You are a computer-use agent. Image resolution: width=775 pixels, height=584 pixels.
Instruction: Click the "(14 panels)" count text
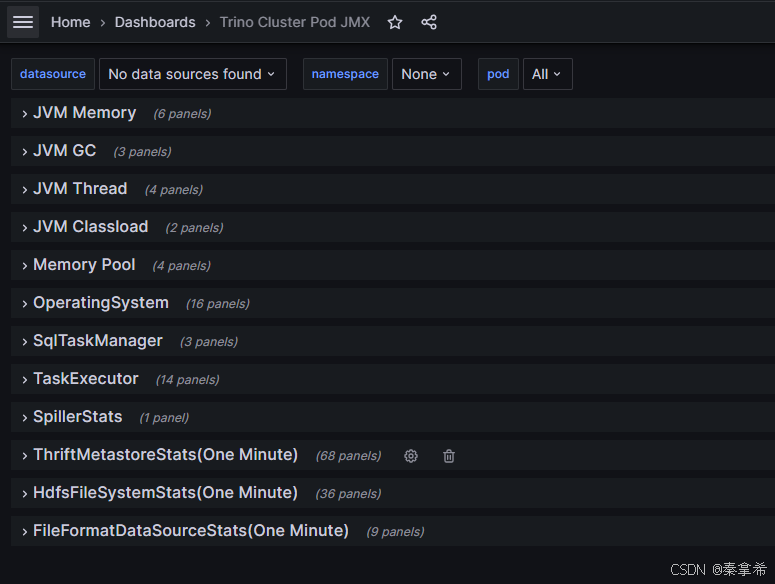188,380
